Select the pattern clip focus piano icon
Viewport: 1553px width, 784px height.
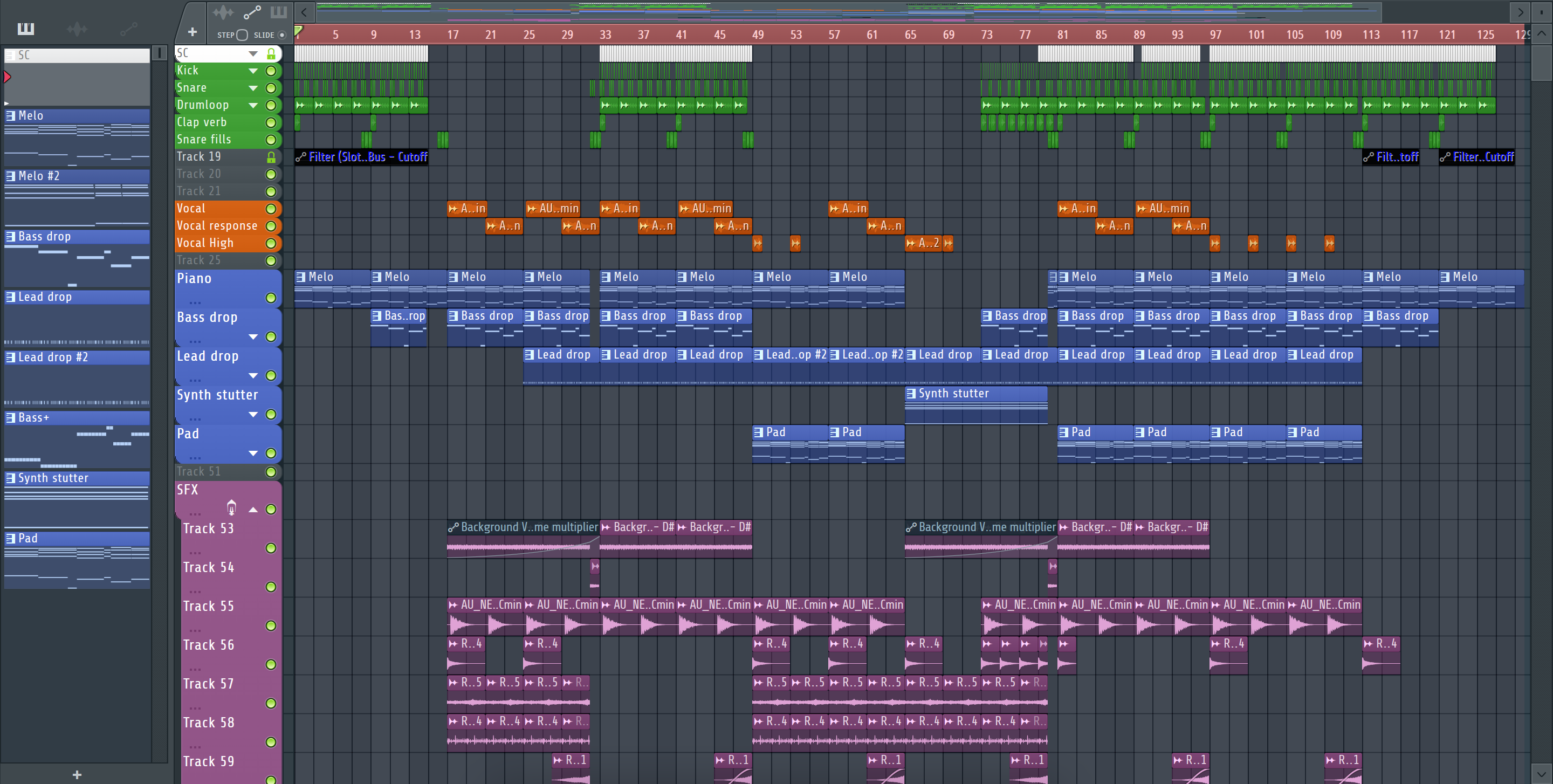click(x=279, y=12)
